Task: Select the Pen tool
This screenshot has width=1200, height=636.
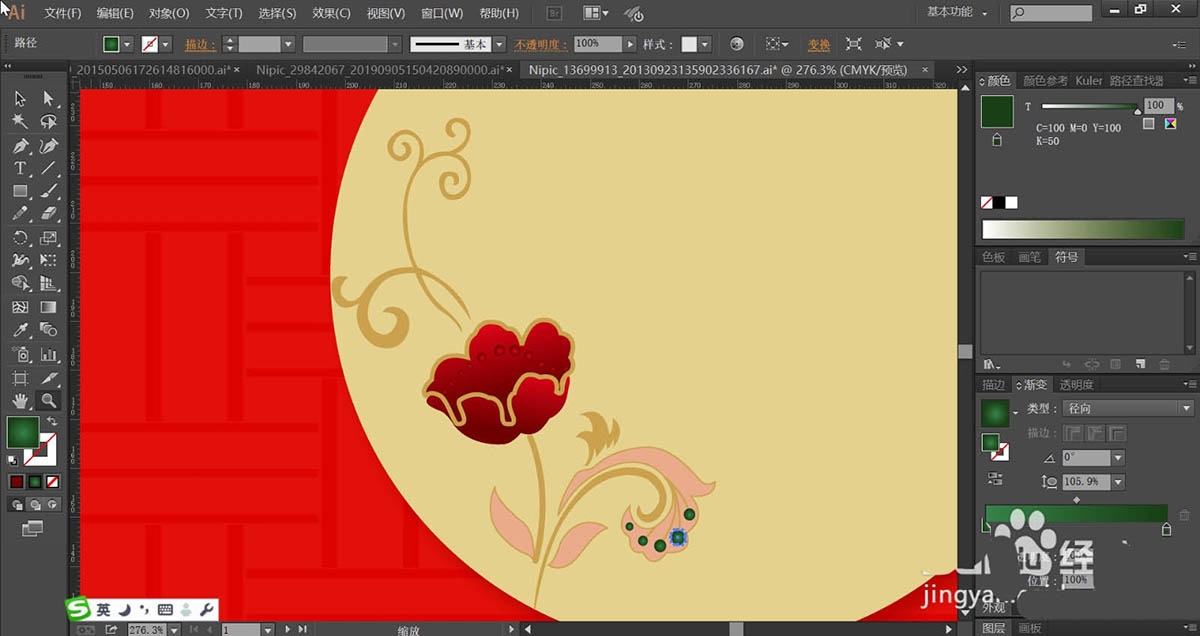Action: (20, 145)
